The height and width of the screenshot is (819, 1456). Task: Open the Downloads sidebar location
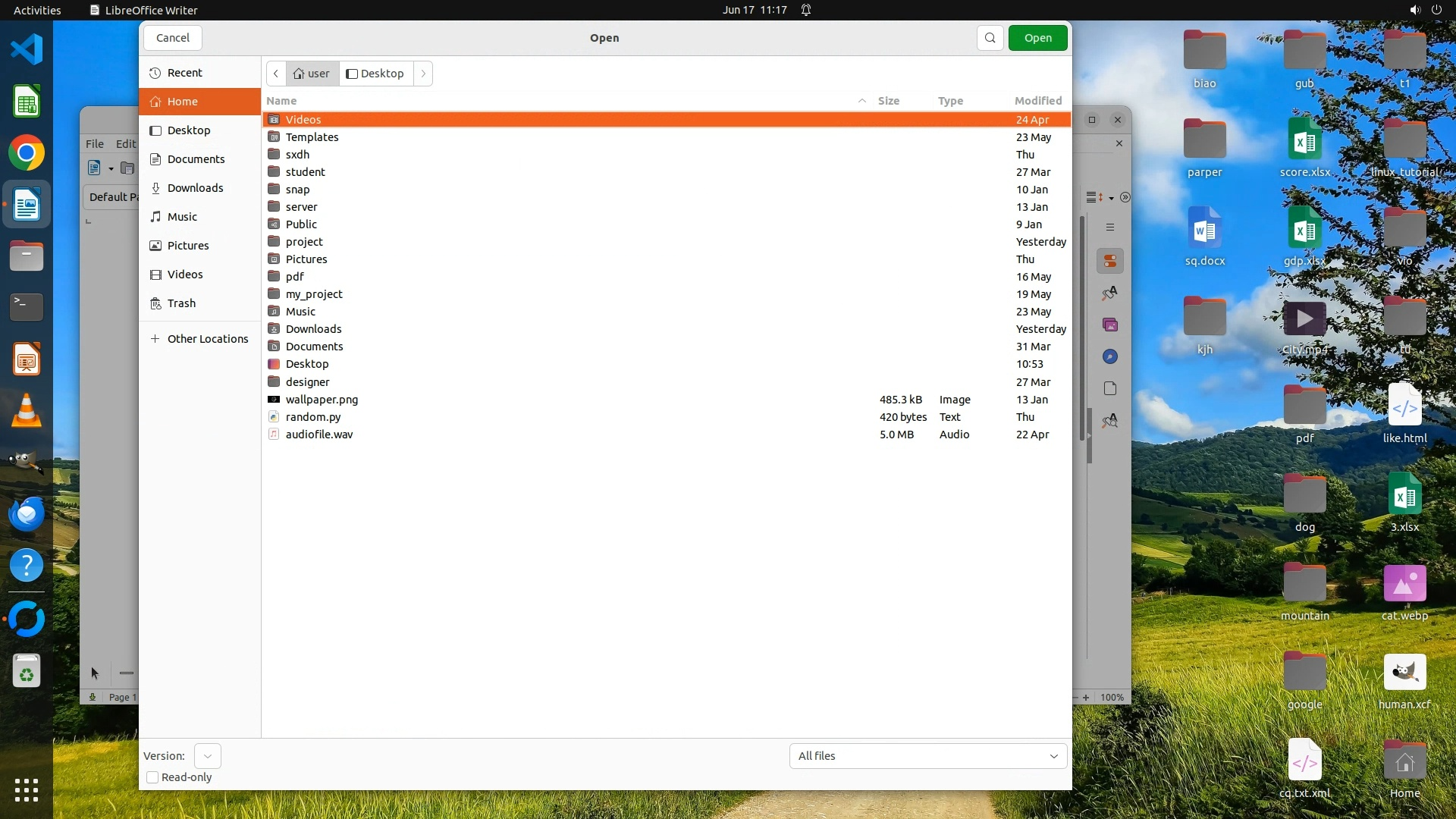point(195,188)
